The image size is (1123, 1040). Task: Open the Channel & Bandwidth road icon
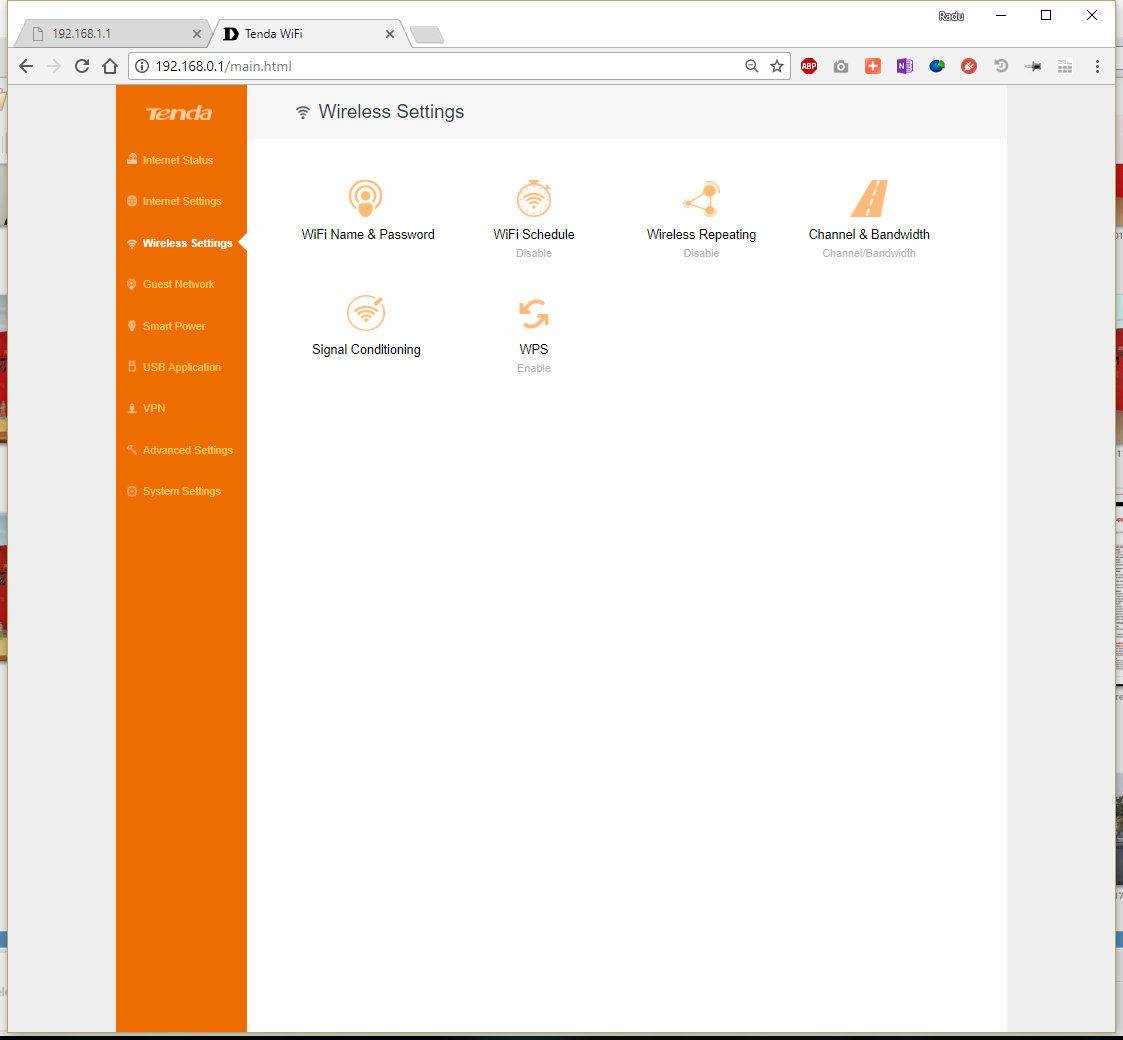[869, 198]
